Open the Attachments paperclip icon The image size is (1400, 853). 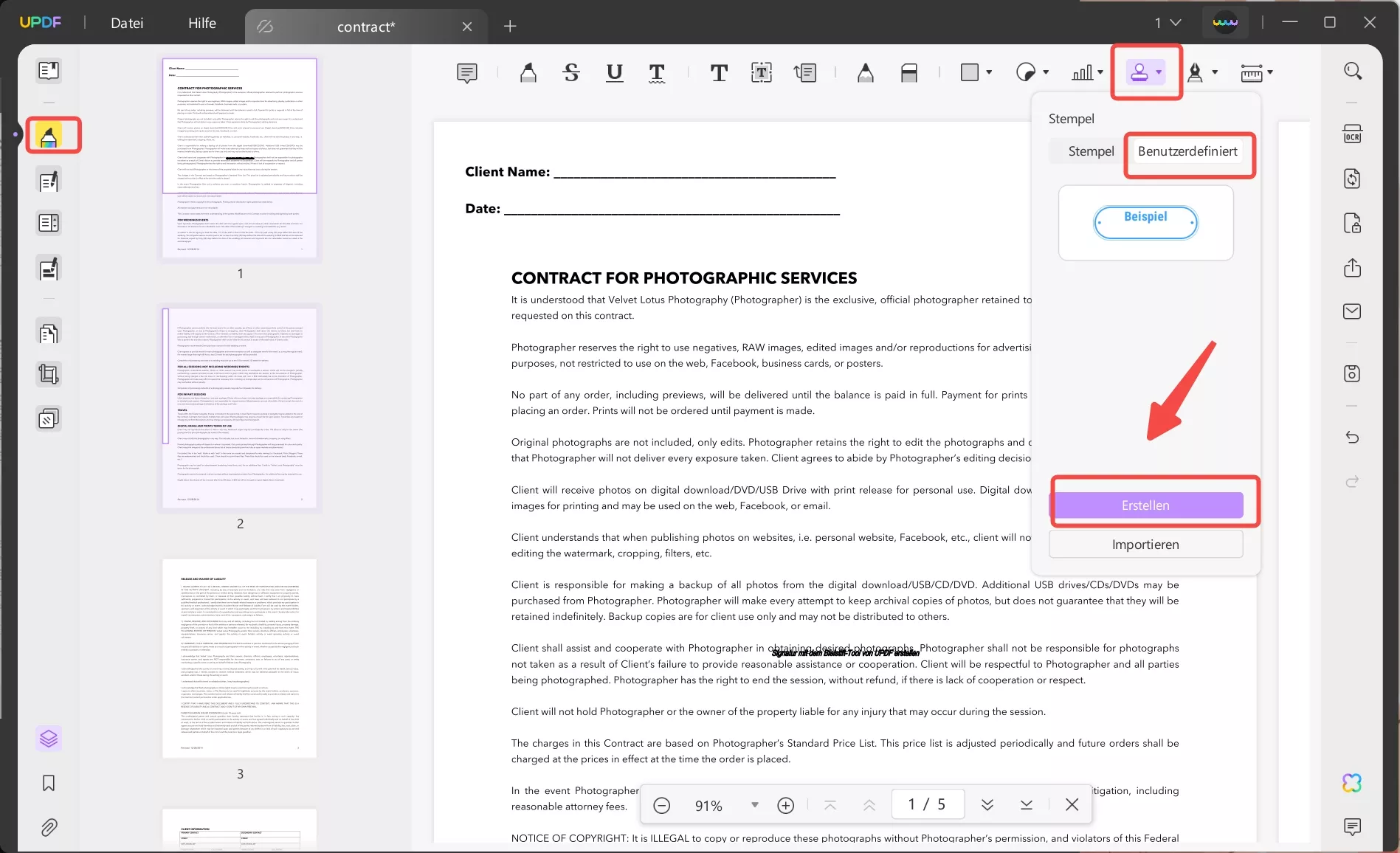click(x=49, y=827)
